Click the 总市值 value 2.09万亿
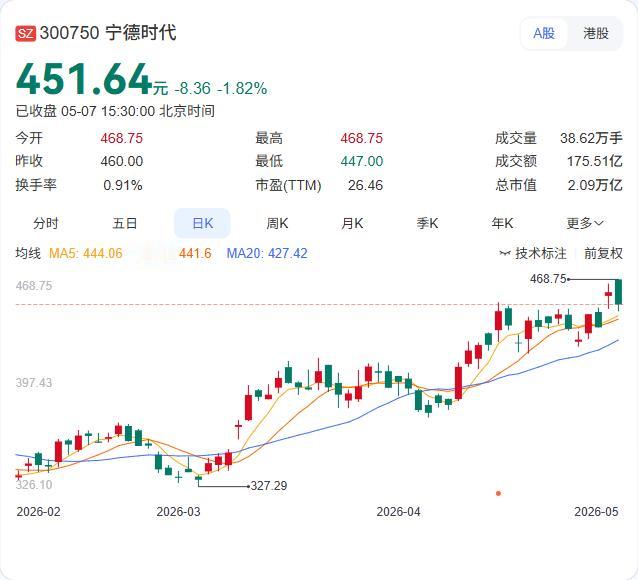 click(x=595, y=185)
